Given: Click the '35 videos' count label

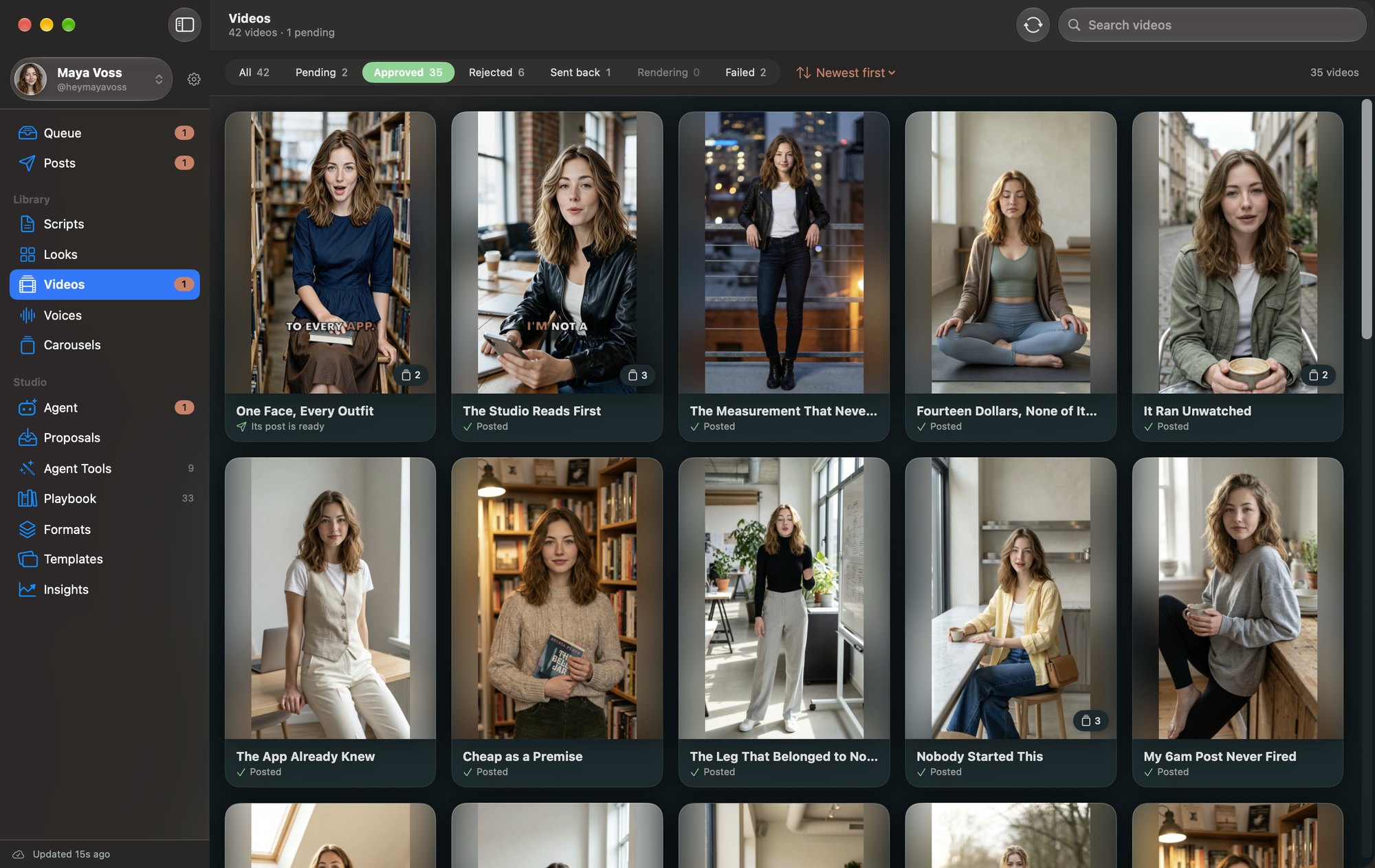Looking at the screenshot, I should point(1334,73).
